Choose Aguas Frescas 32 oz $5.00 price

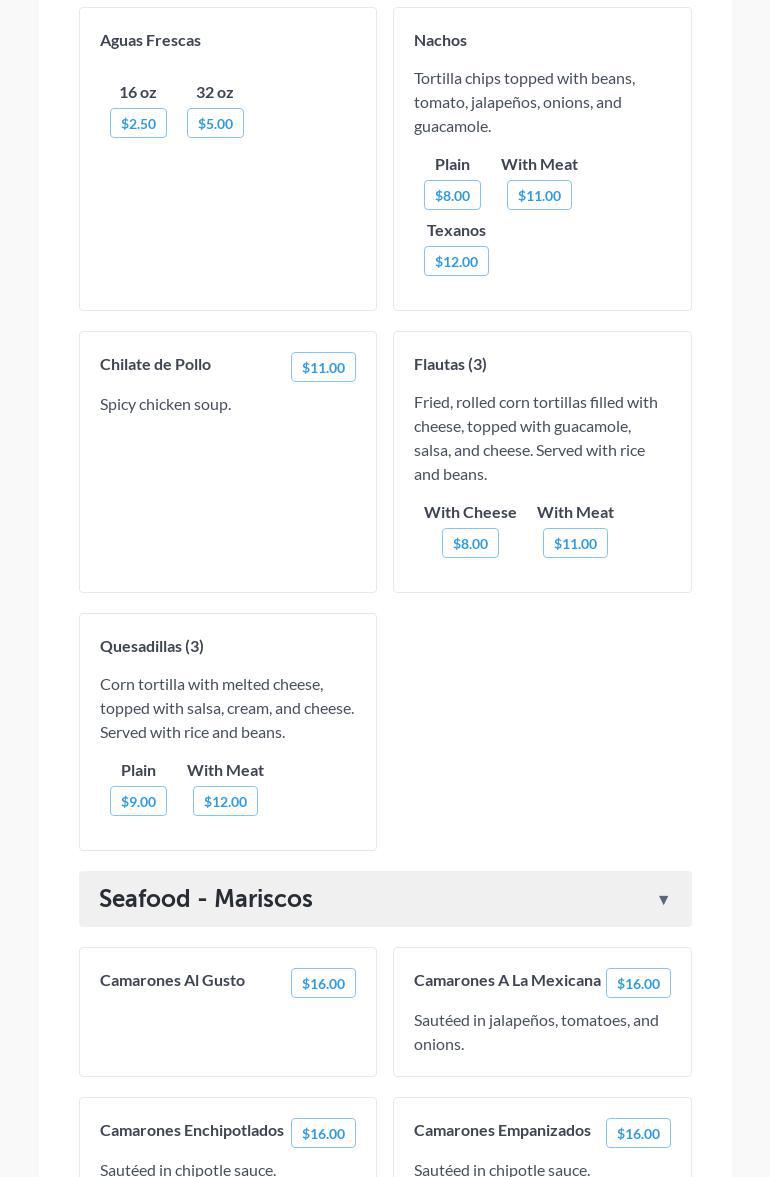(215, 124)
